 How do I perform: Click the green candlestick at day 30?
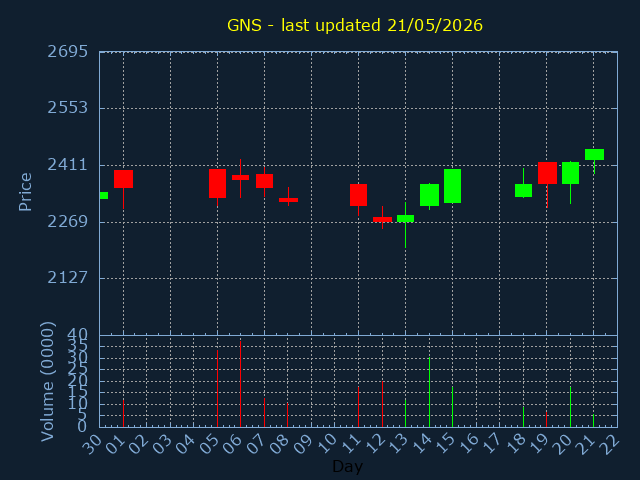(x=104, y=196)
